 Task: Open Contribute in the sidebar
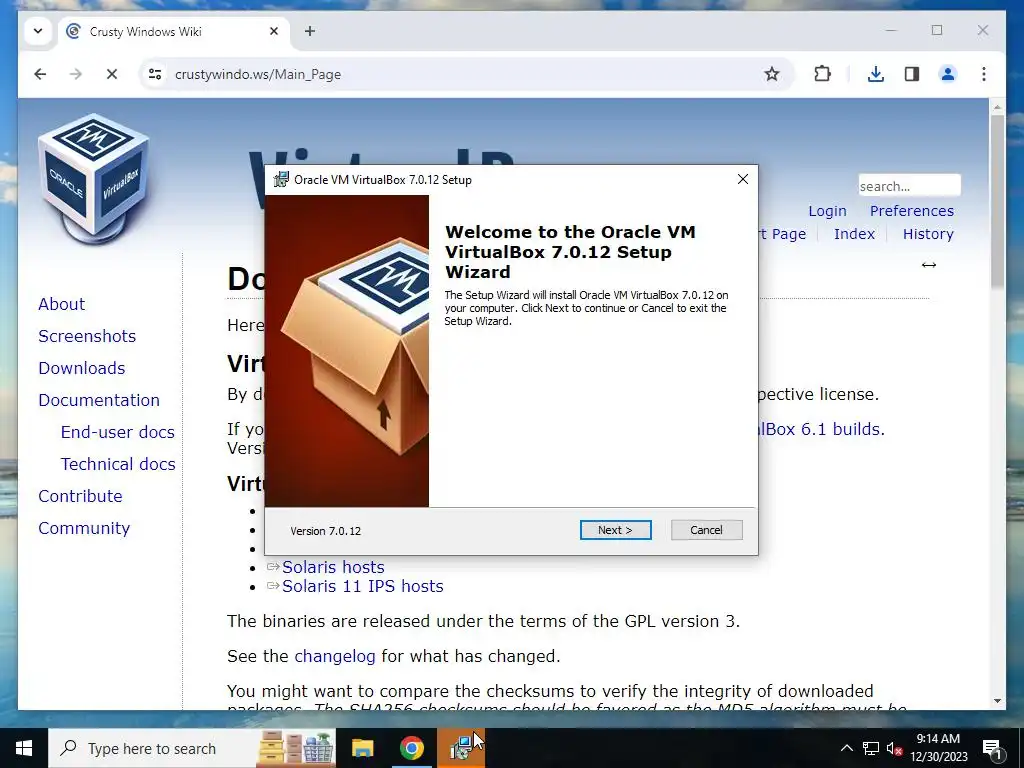[80, 496]
